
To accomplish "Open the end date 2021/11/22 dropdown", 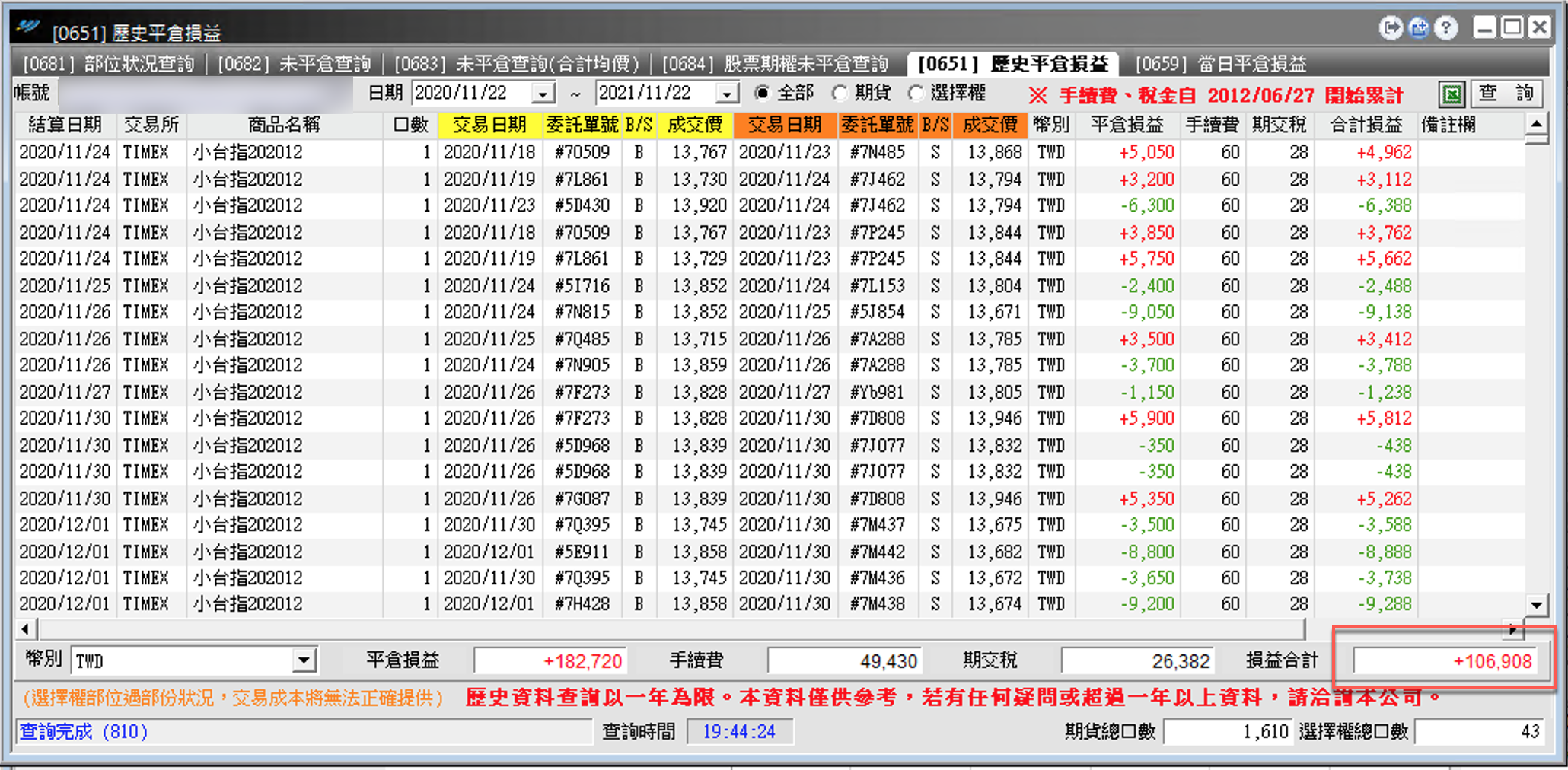I will [x=727, y=94].
